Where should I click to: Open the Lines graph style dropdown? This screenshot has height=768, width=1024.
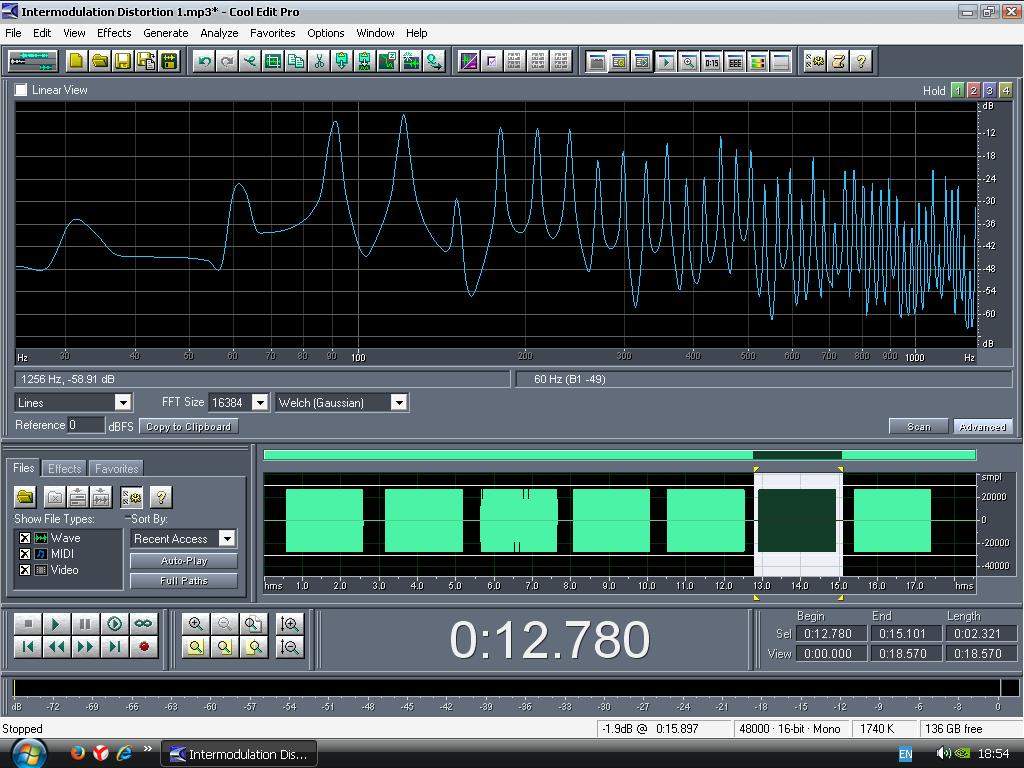pos(123,402)
